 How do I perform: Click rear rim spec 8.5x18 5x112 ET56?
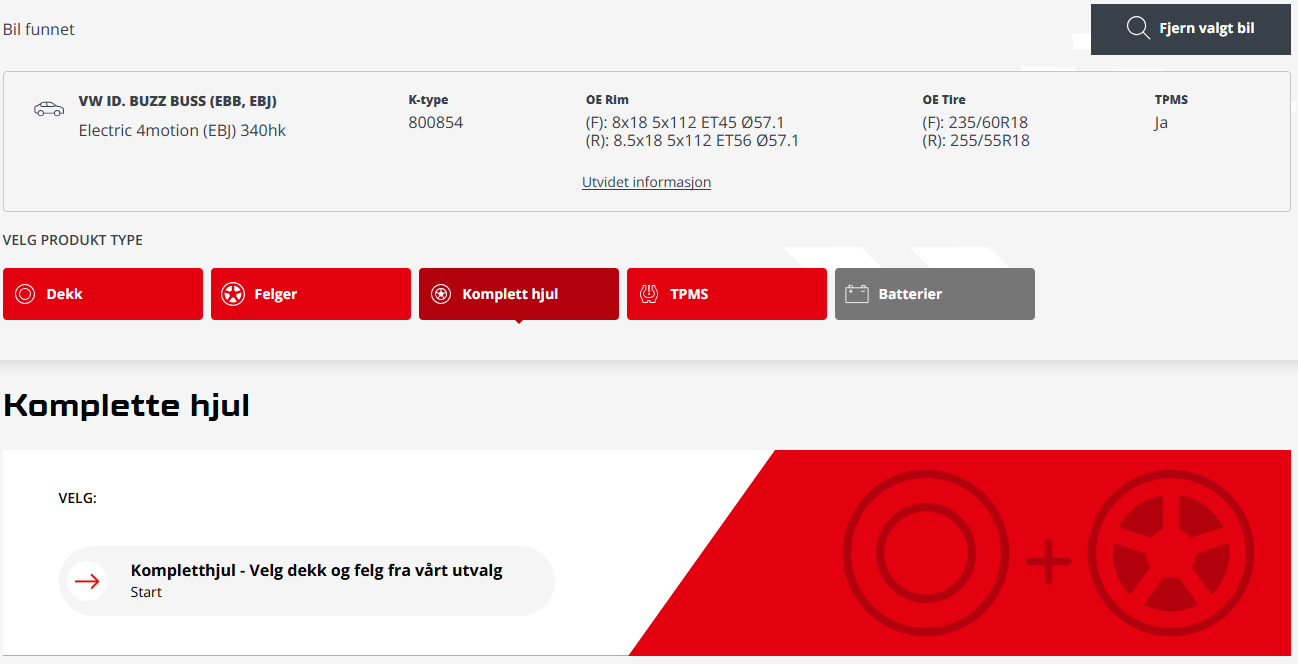tap(692, 141)
